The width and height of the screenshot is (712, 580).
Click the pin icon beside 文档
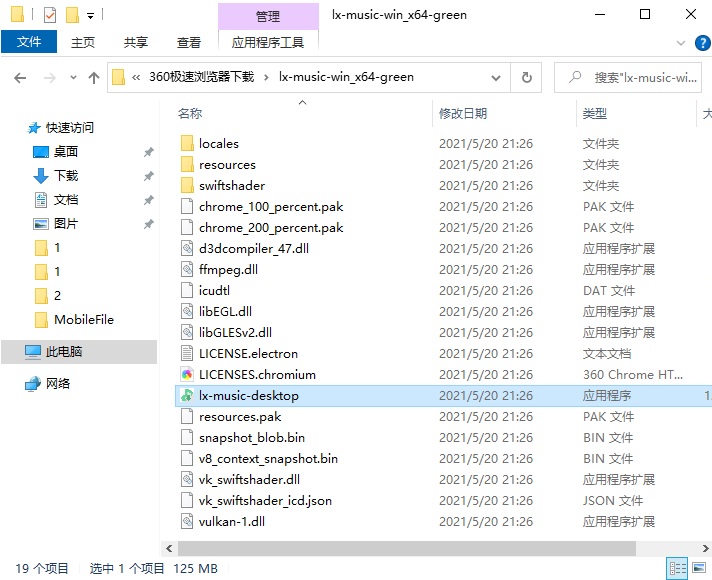pyautogui.click(x=148, y=200)
